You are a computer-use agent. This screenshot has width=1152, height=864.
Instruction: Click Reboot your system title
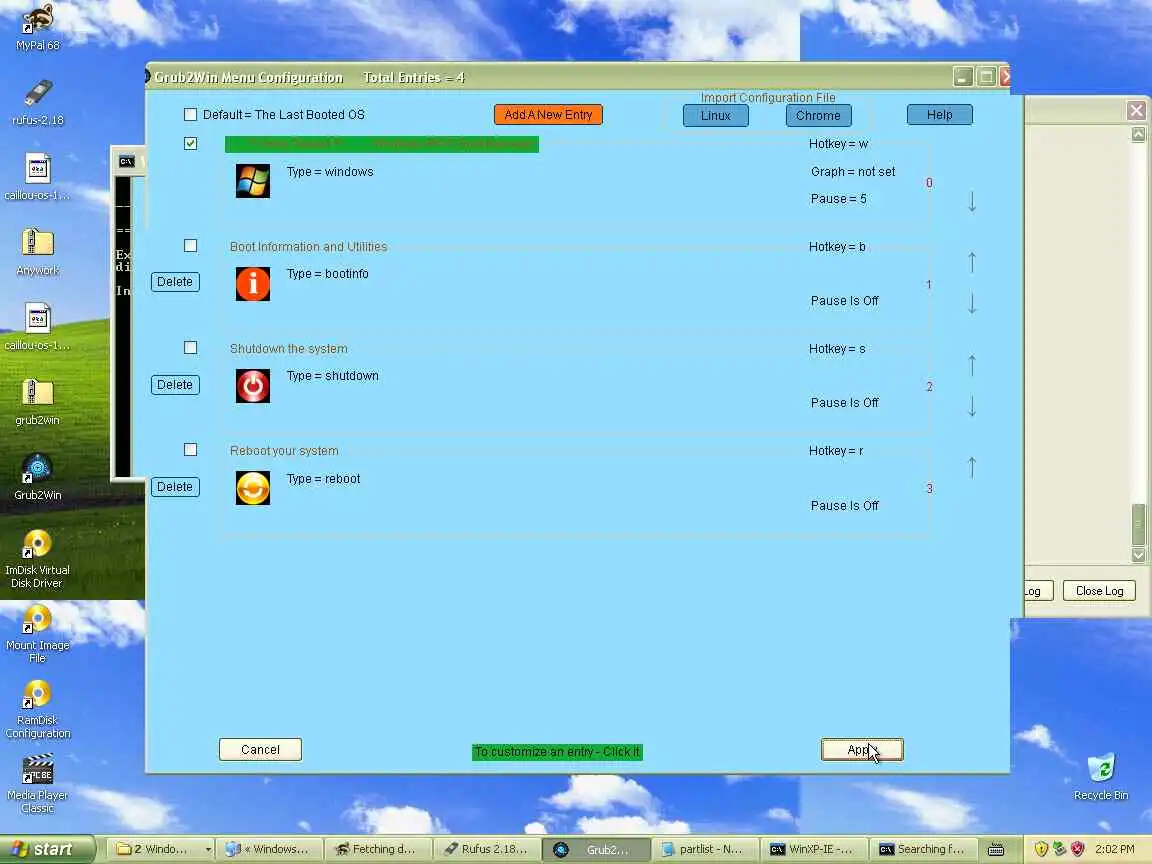point(284,450)
